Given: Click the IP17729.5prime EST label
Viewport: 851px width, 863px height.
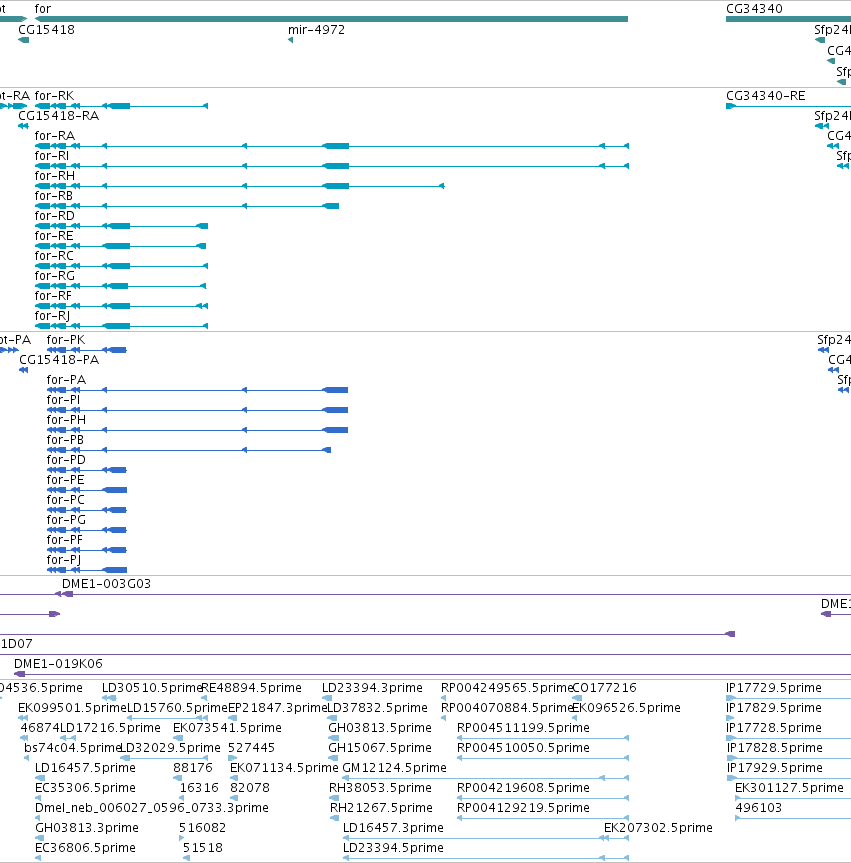Looking at the screenshot, I should pyautogui.click(x=774, y=688).
